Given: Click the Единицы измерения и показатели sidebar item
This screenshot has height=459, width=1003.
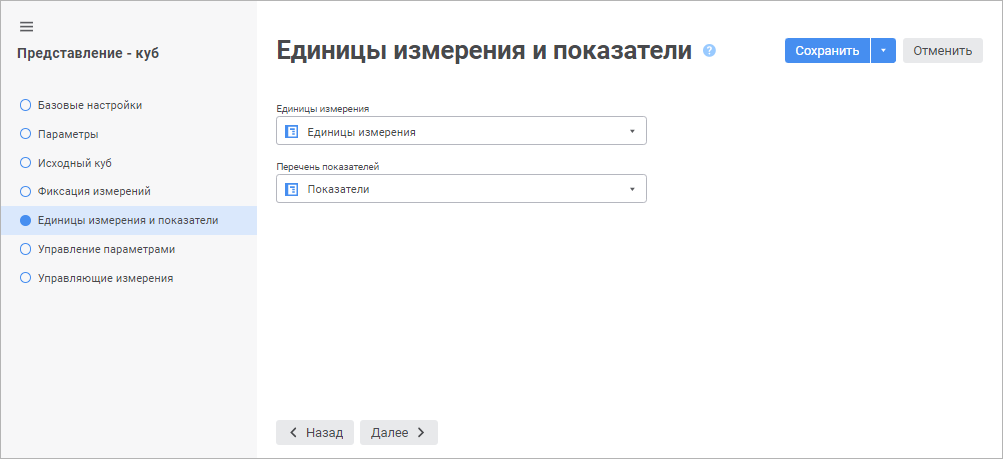Looking at the screenshot, I should point(127,220).
